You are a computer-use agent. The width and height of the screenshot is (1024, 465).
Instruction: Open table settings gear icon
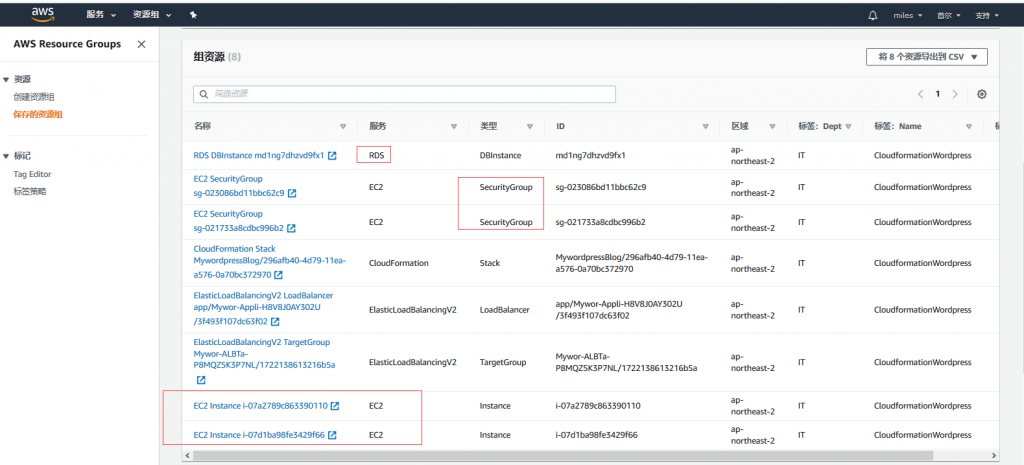[981, 94]
